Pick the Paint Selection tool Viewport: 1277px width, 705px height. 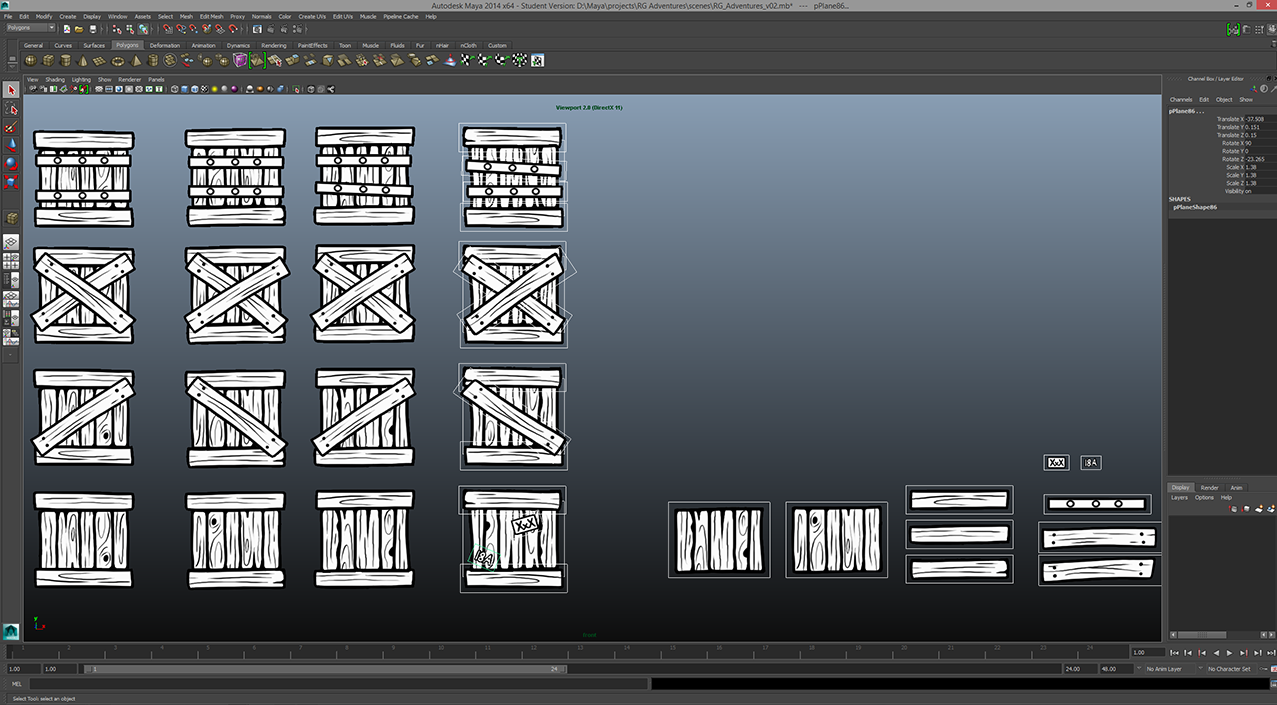coord(11,127)
